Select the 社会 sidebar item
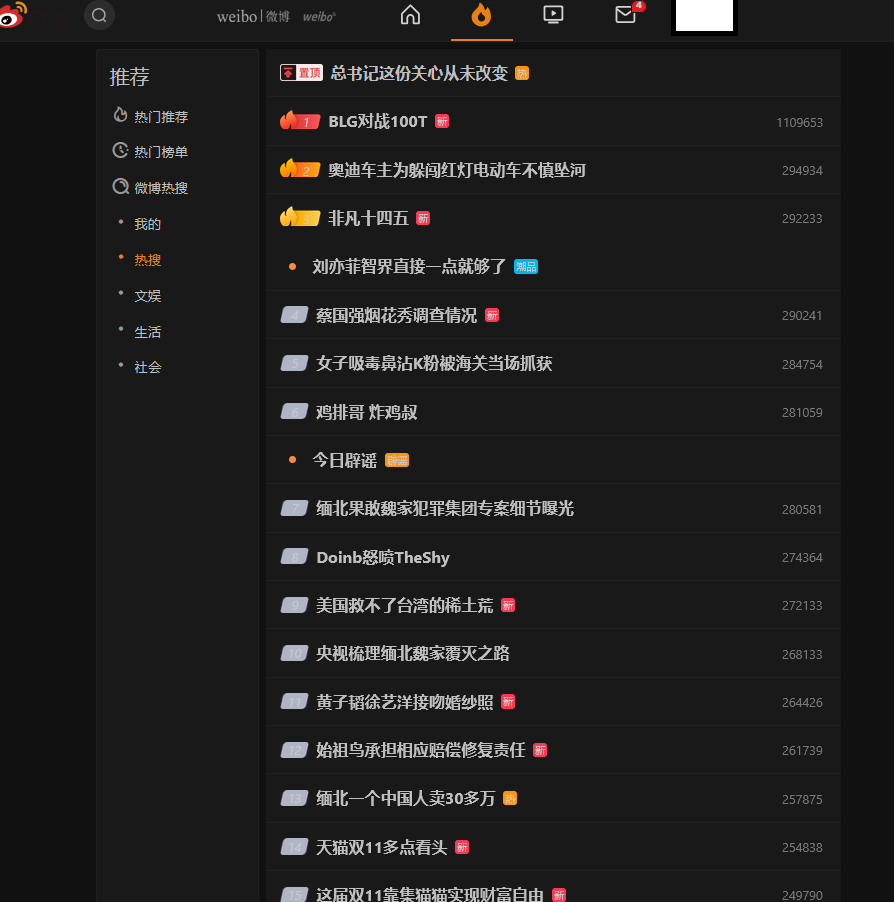The image size is (894, 902). 147,367
